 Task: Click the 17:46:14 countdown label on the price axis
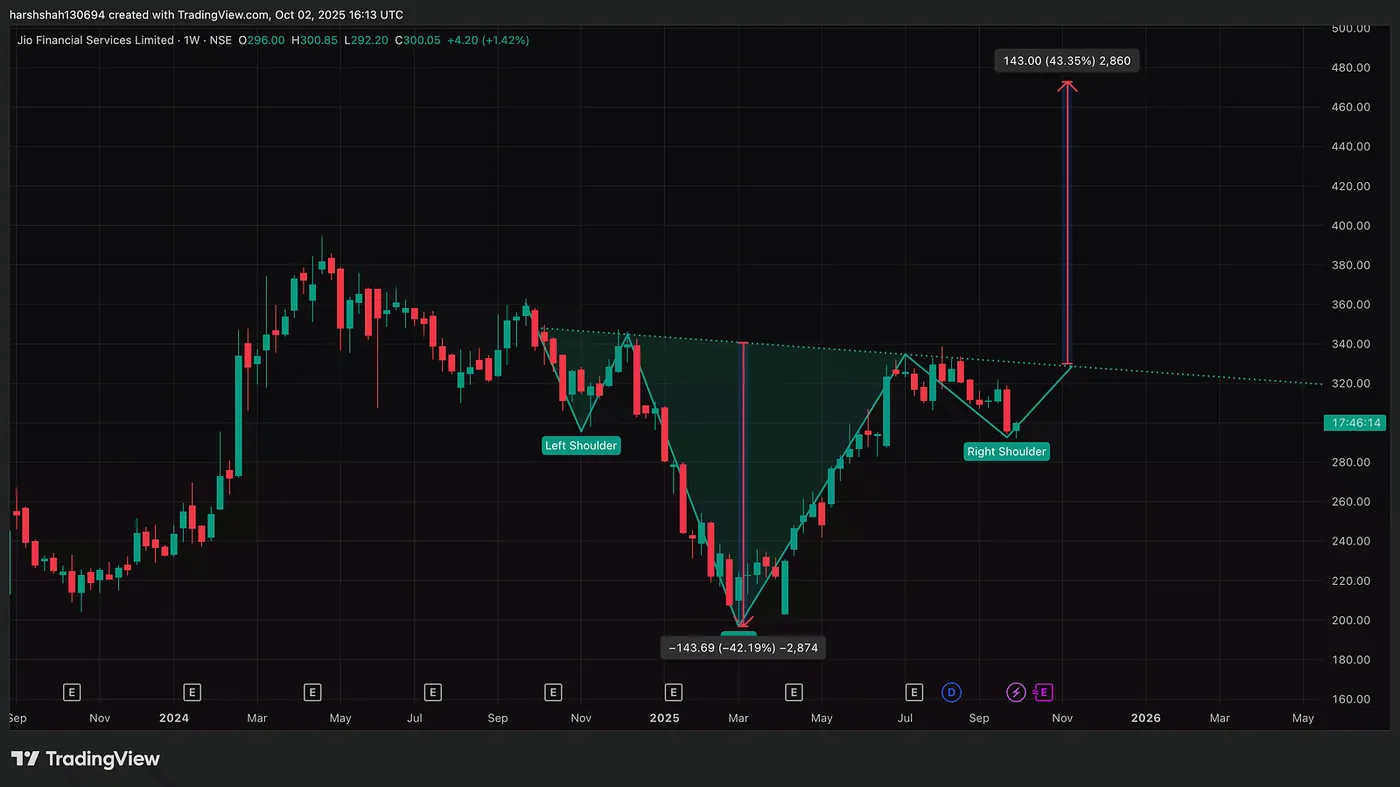click(x=1356, y=423)
